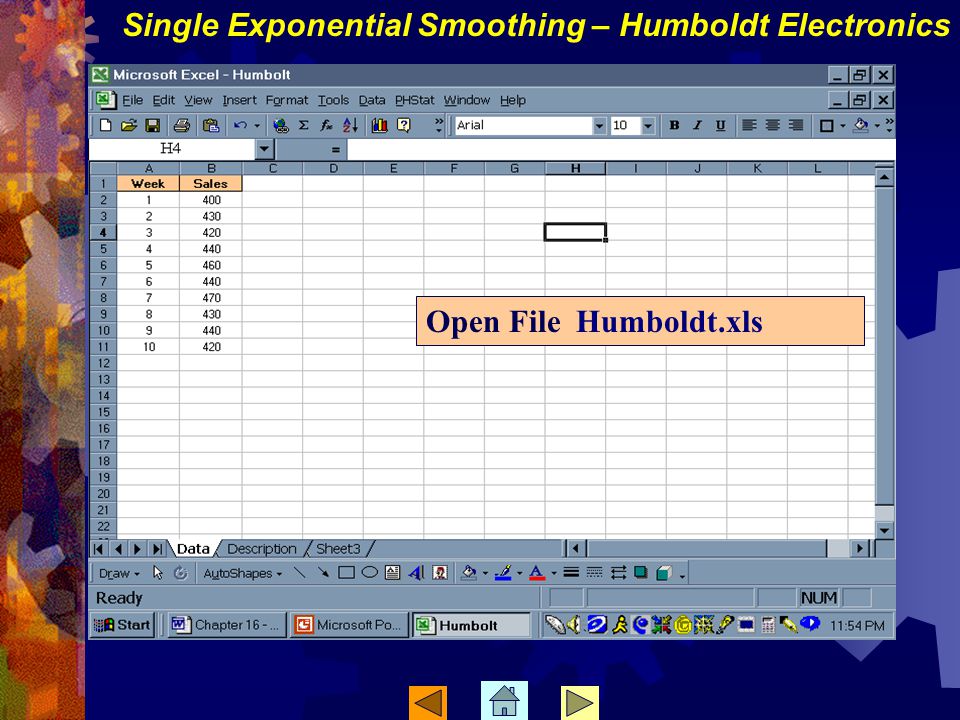Click the Insert Hyperlink globe icon
Viewport: 960px width, 720px height.
(281, 126)
